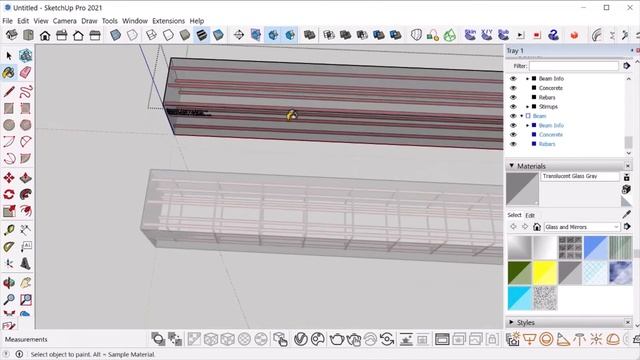Activate the Pan hand tool
Screen dimensions: 640x360
pos(25,282)
